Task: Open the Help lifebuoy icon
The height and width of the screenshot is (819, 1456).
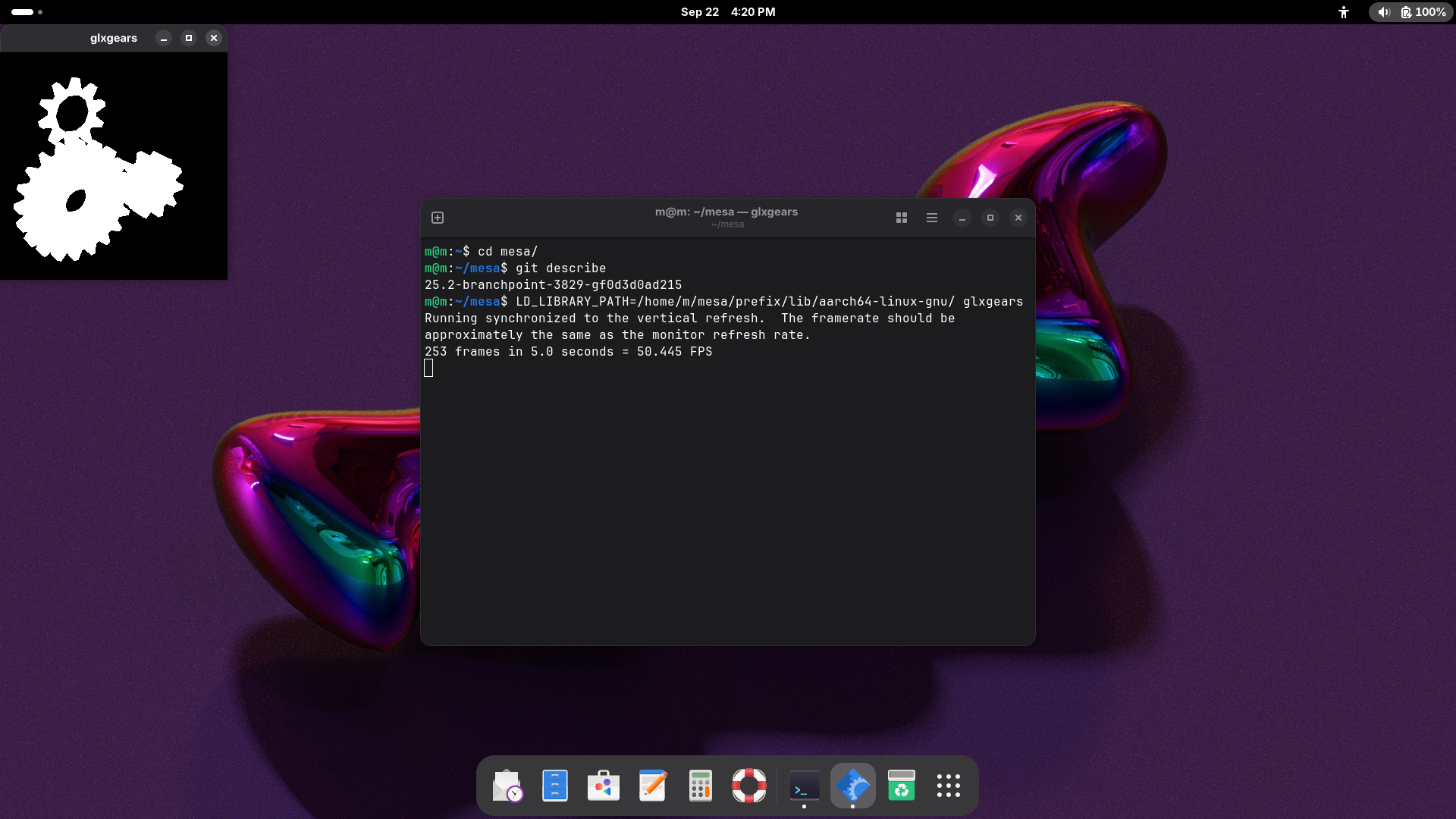Action: pyautogui.click(x=749, y=786)
